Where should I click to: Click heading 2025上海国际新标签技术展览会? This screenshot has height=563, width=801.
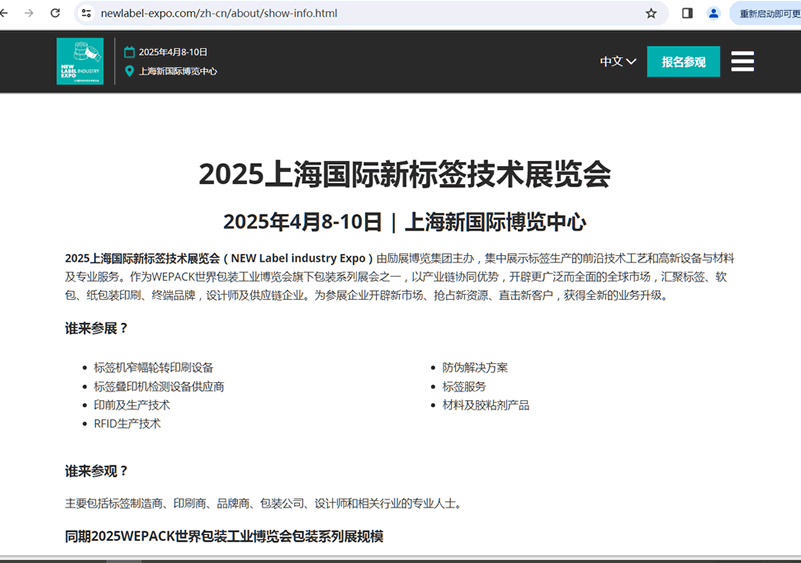click(405, 174)
